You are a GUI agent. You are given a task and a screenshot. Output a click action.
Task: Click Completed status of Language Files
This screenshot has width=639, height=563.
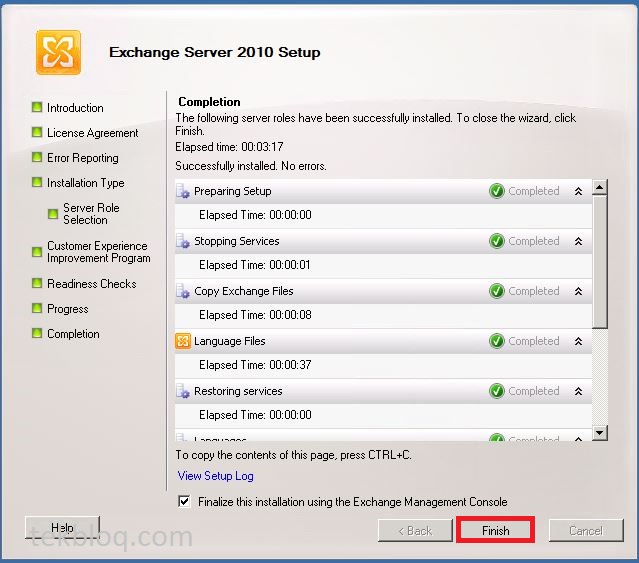pos(533,341)
